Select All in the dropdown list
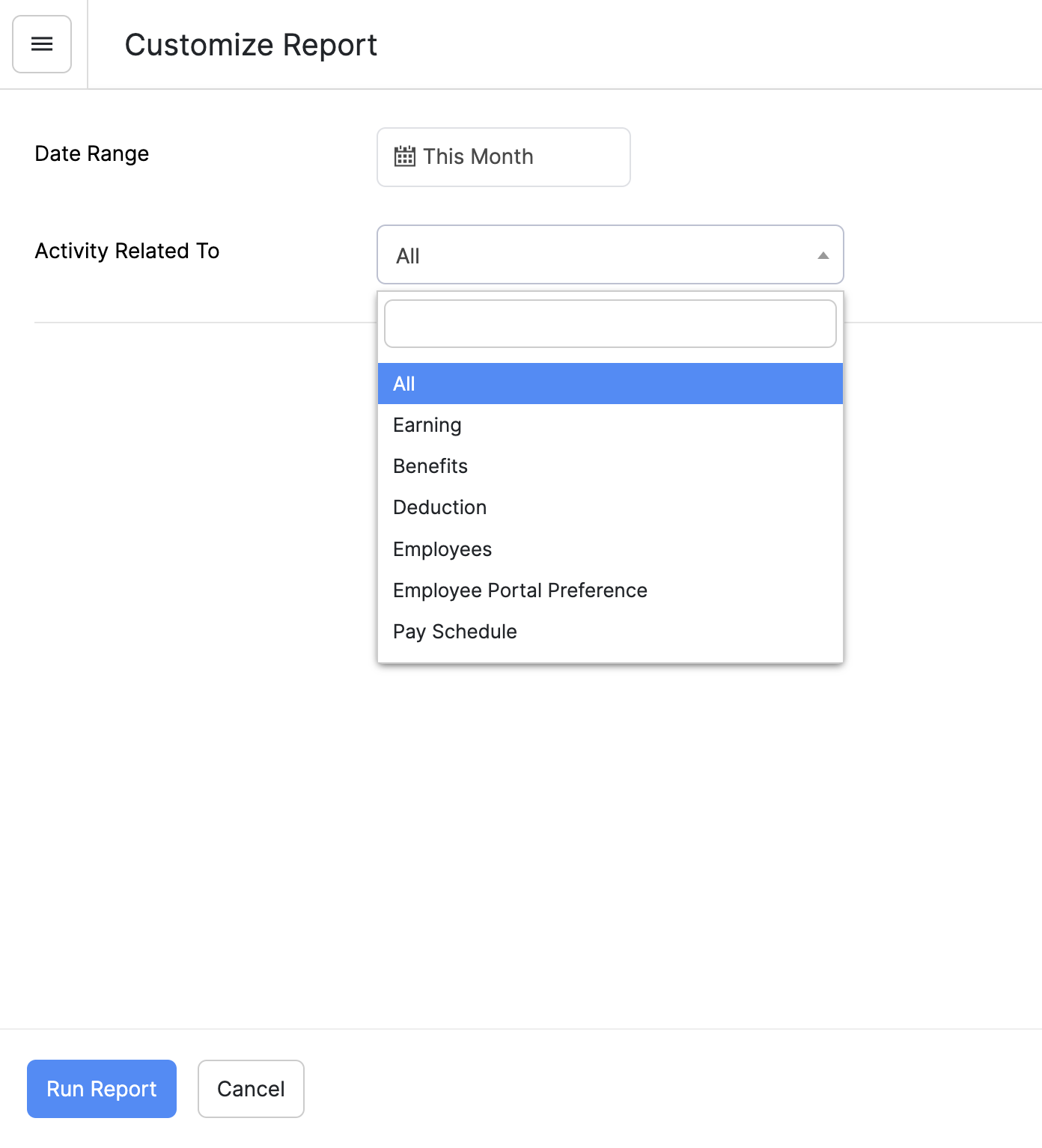 [x=609, y=384]
